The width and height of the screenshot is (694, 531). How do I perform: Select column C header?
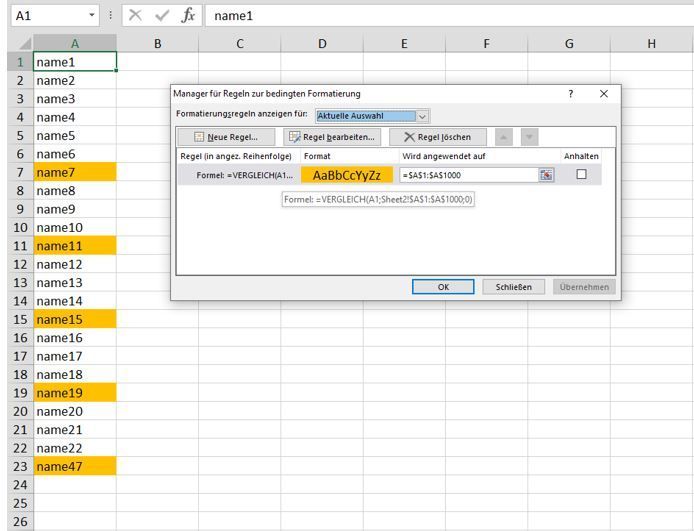(x=239, y=43)
